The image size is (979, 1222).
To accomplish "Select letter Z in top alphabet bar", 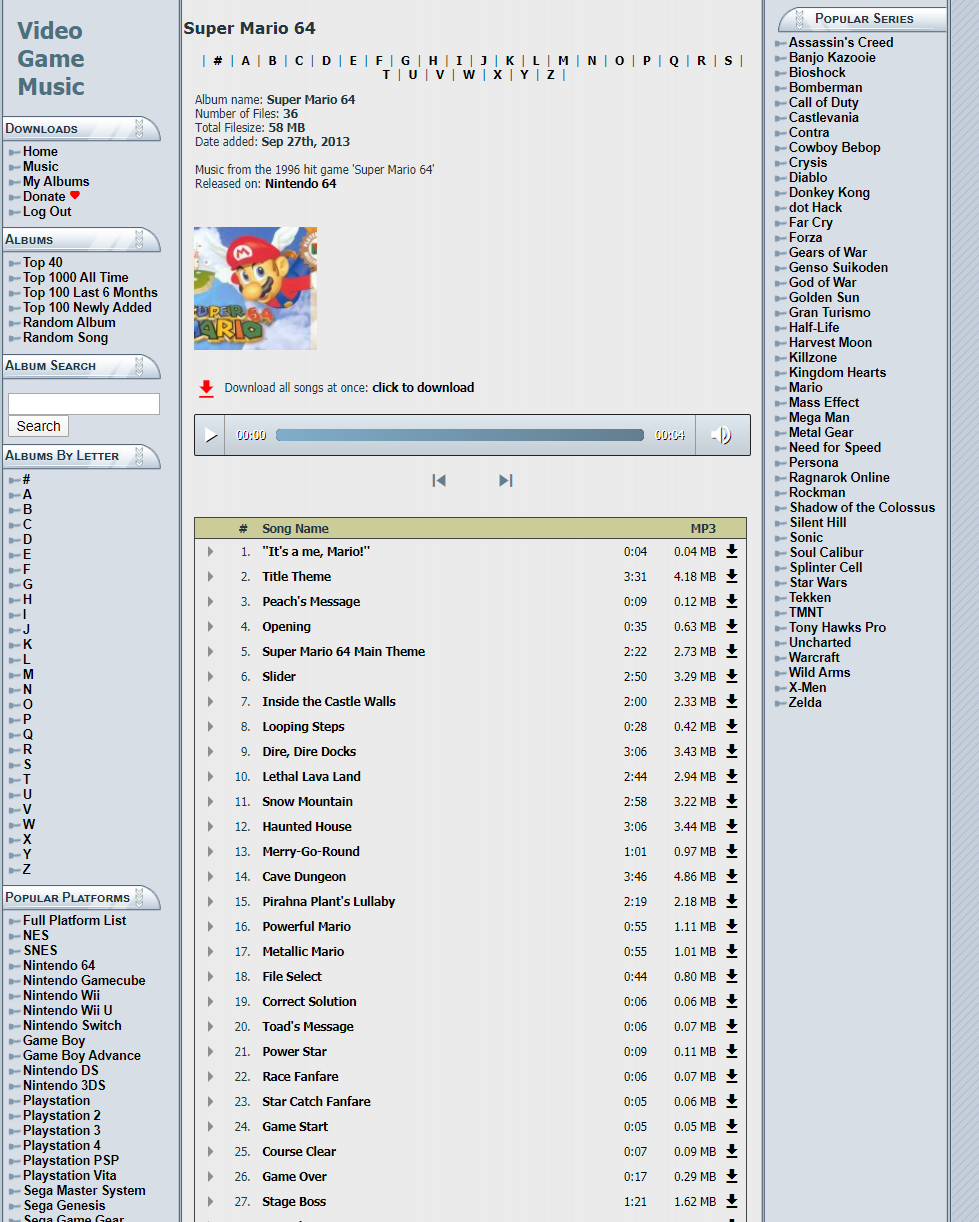I will (x=550, y=75).
